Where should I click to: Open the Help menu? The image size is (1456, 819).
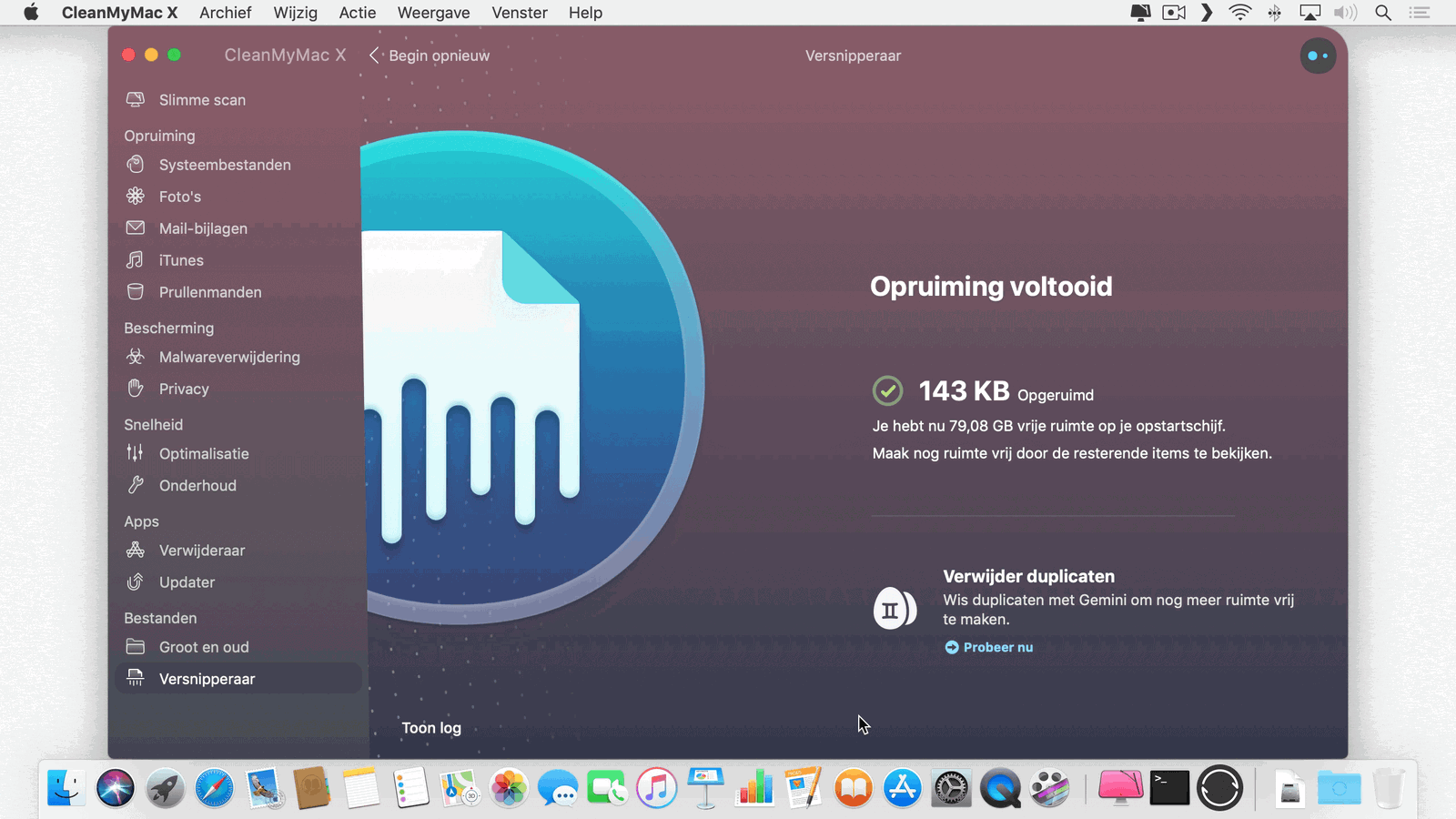(x=586, y=13)
